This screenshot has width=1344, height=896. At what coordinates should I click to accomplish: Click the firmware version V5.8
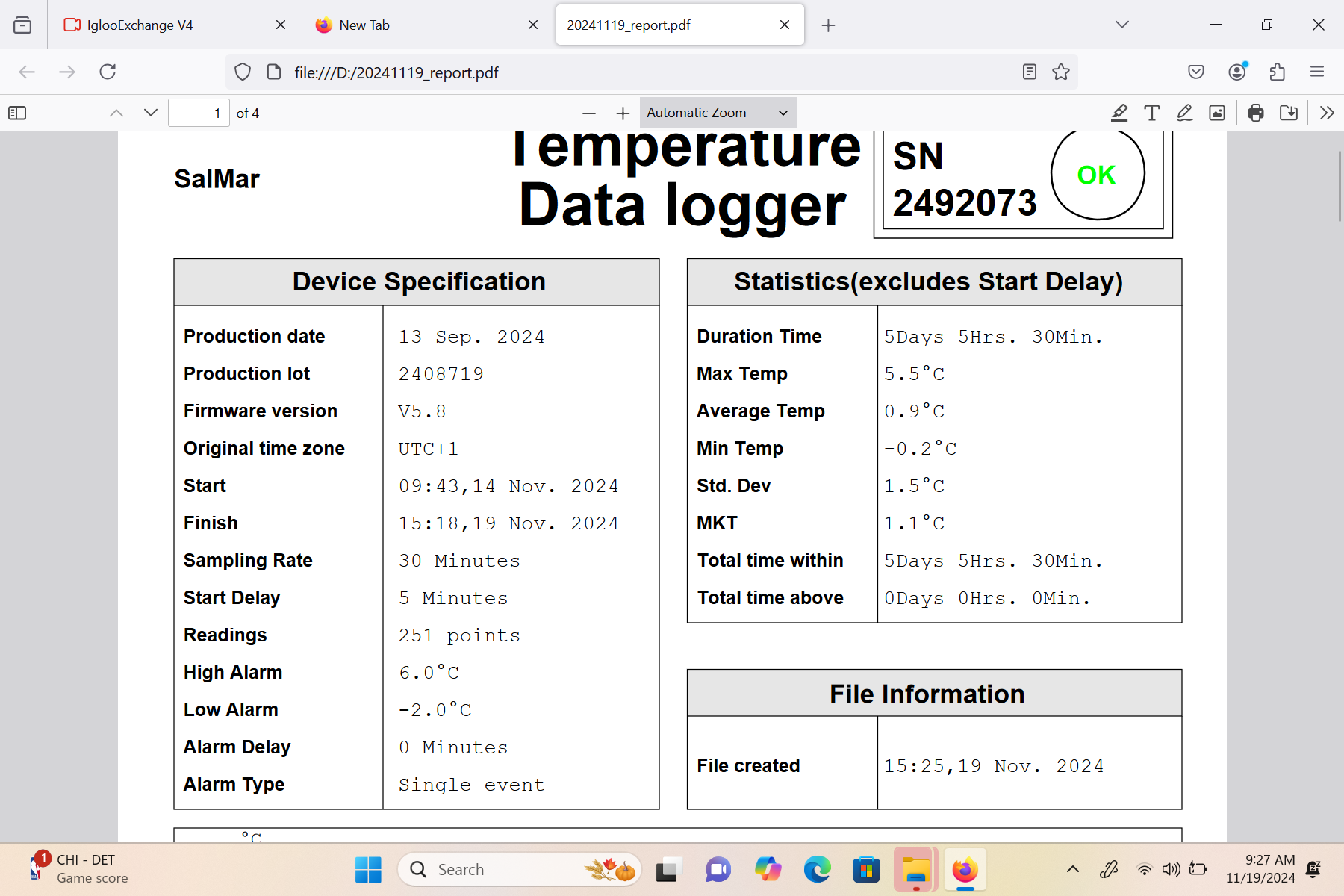(422, 411)
